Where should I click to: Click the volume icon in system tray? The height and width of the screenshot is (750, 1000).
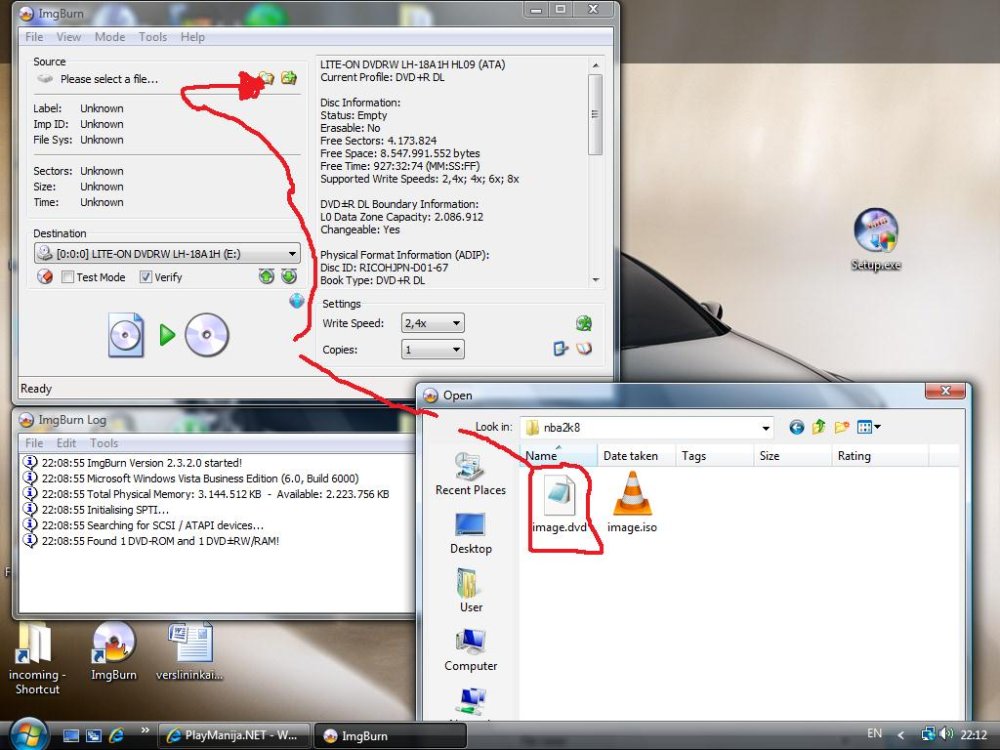coord(946,734)
